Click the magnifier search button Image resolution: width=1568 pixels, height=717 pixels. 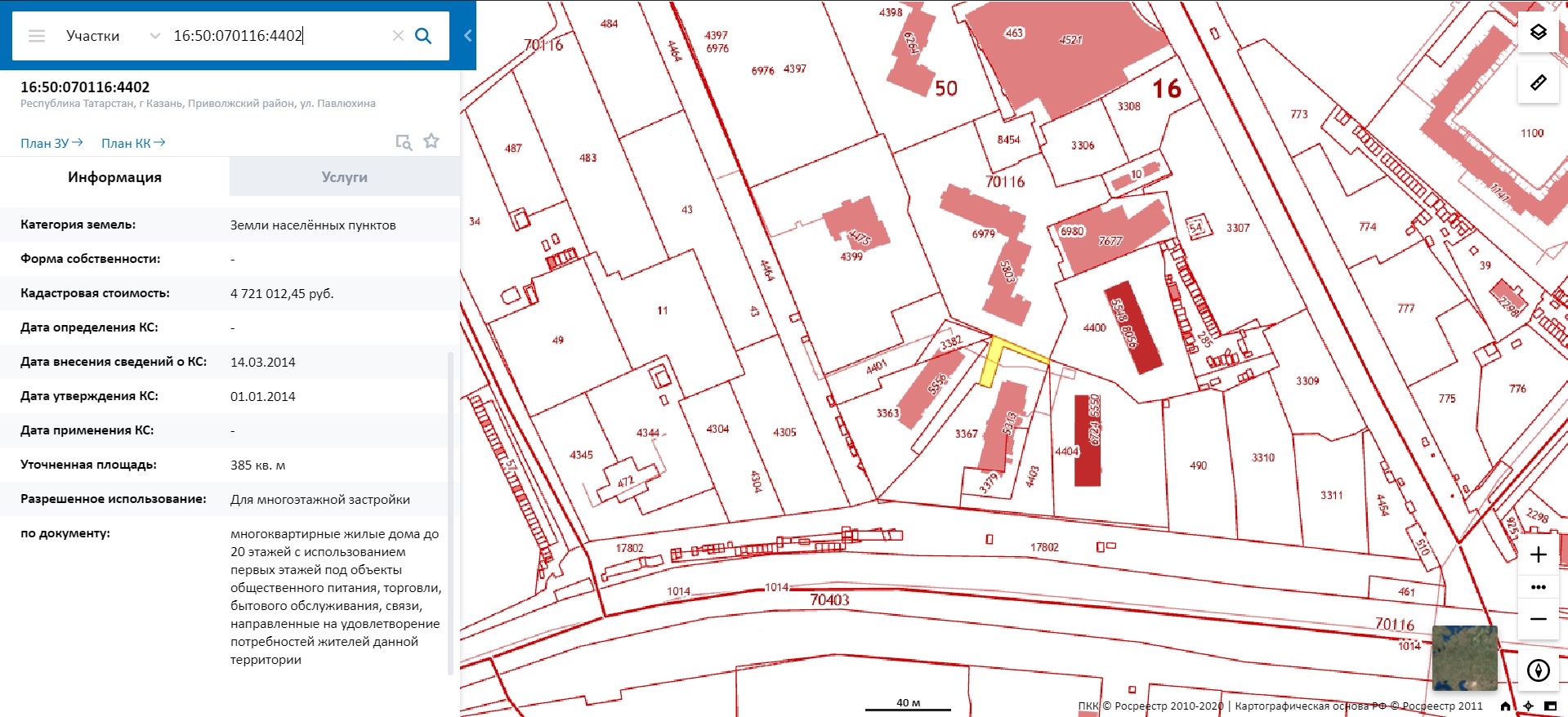[423, 36]
